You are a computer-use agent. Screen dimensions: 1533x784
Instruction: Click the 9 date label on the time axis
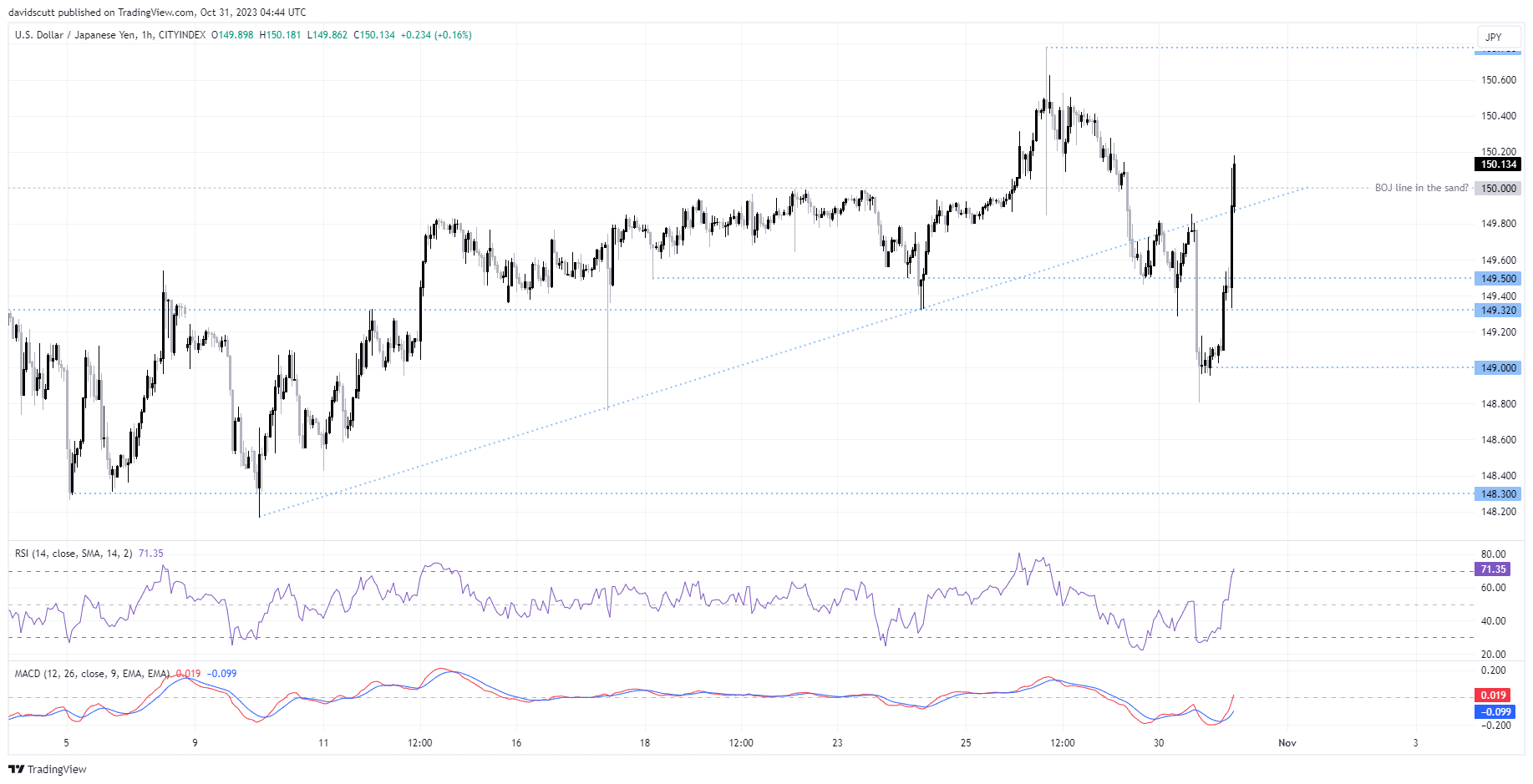[x=195, y=743]
